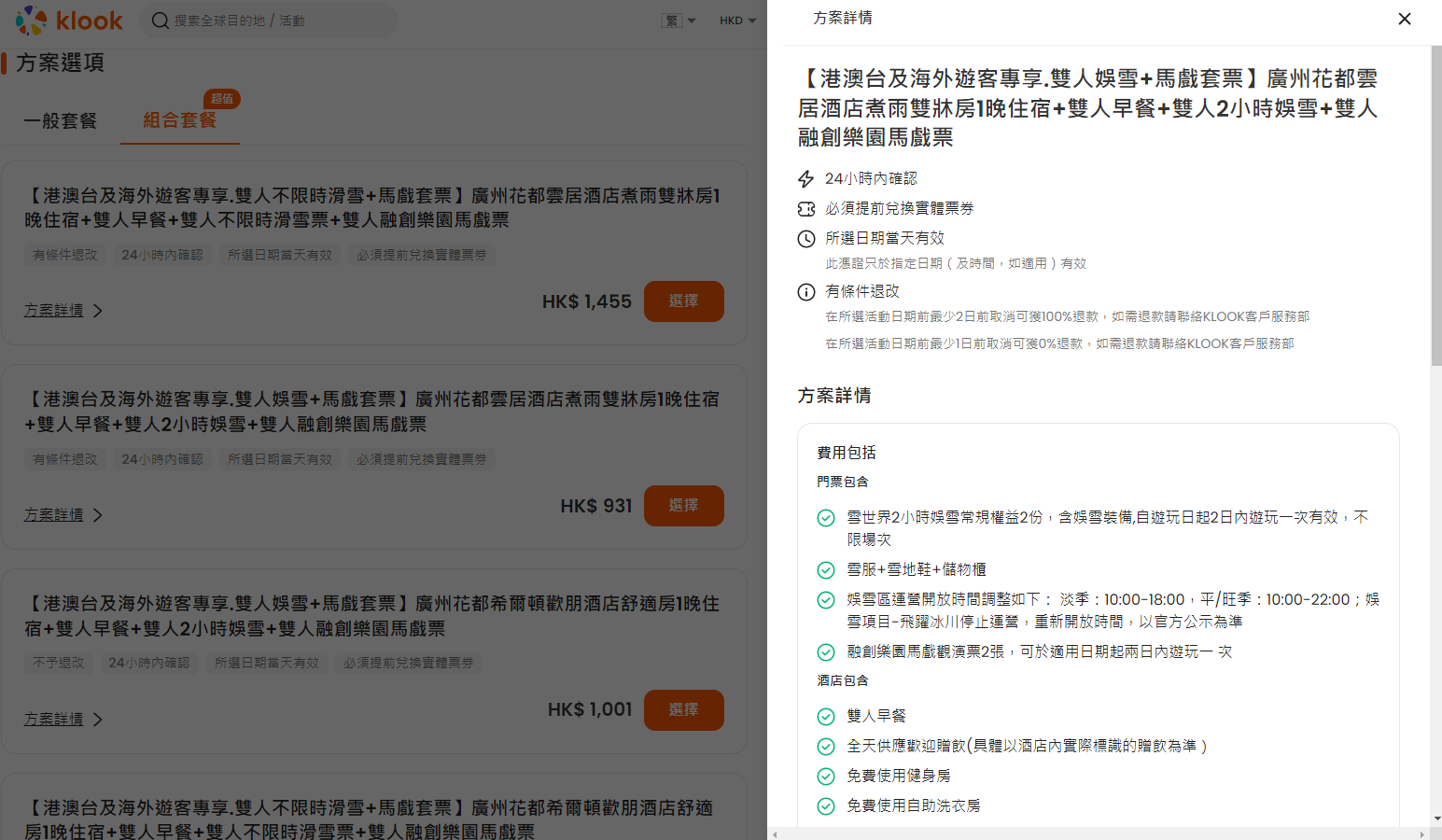1442x840 pixels.
Task: Click 必須提前兌換實體票券 tag in HK$ 1,455 card
Action: pos(422,255)
